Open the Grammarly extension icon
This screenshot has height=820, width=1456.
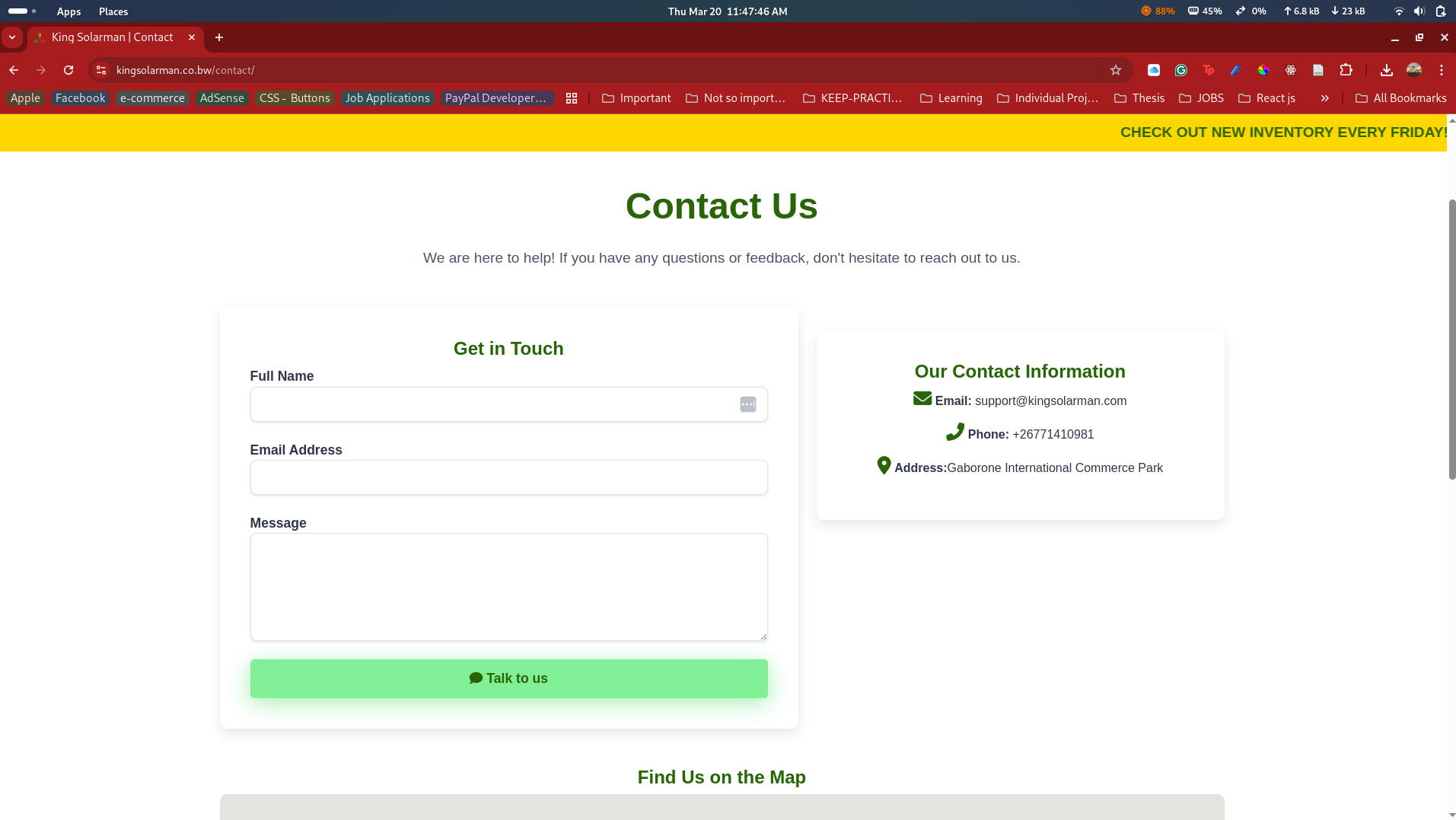click(1181, 70)
